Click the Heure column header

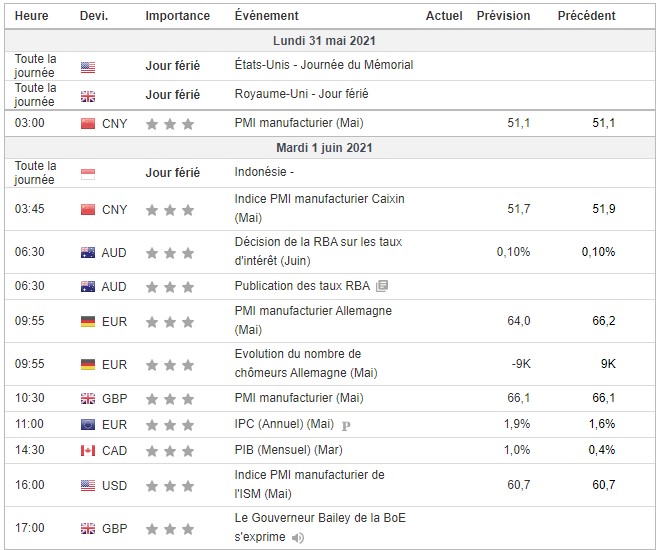coord(32,16)
